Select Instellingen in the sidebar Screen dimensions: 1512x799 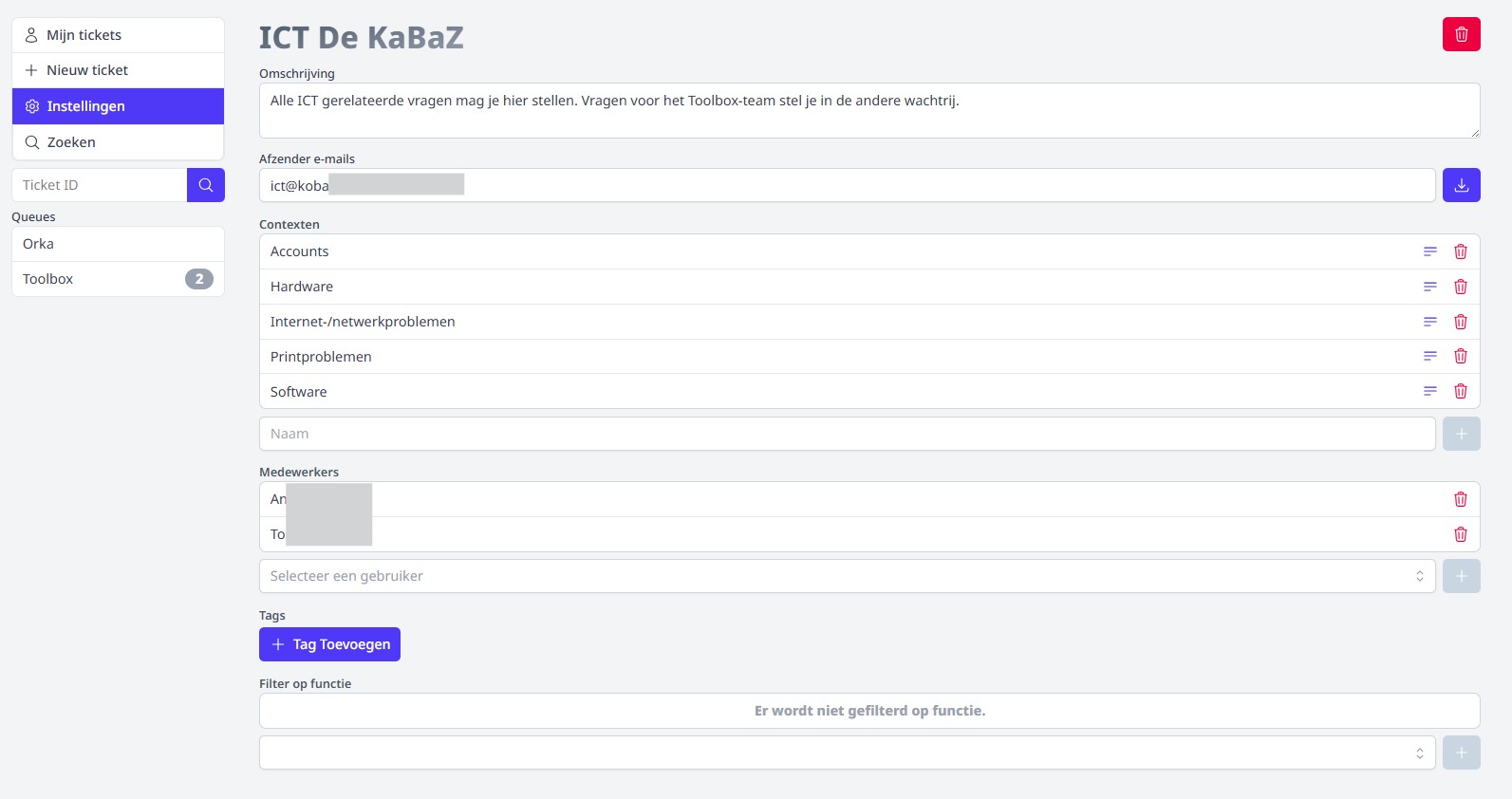click(118, 105)
